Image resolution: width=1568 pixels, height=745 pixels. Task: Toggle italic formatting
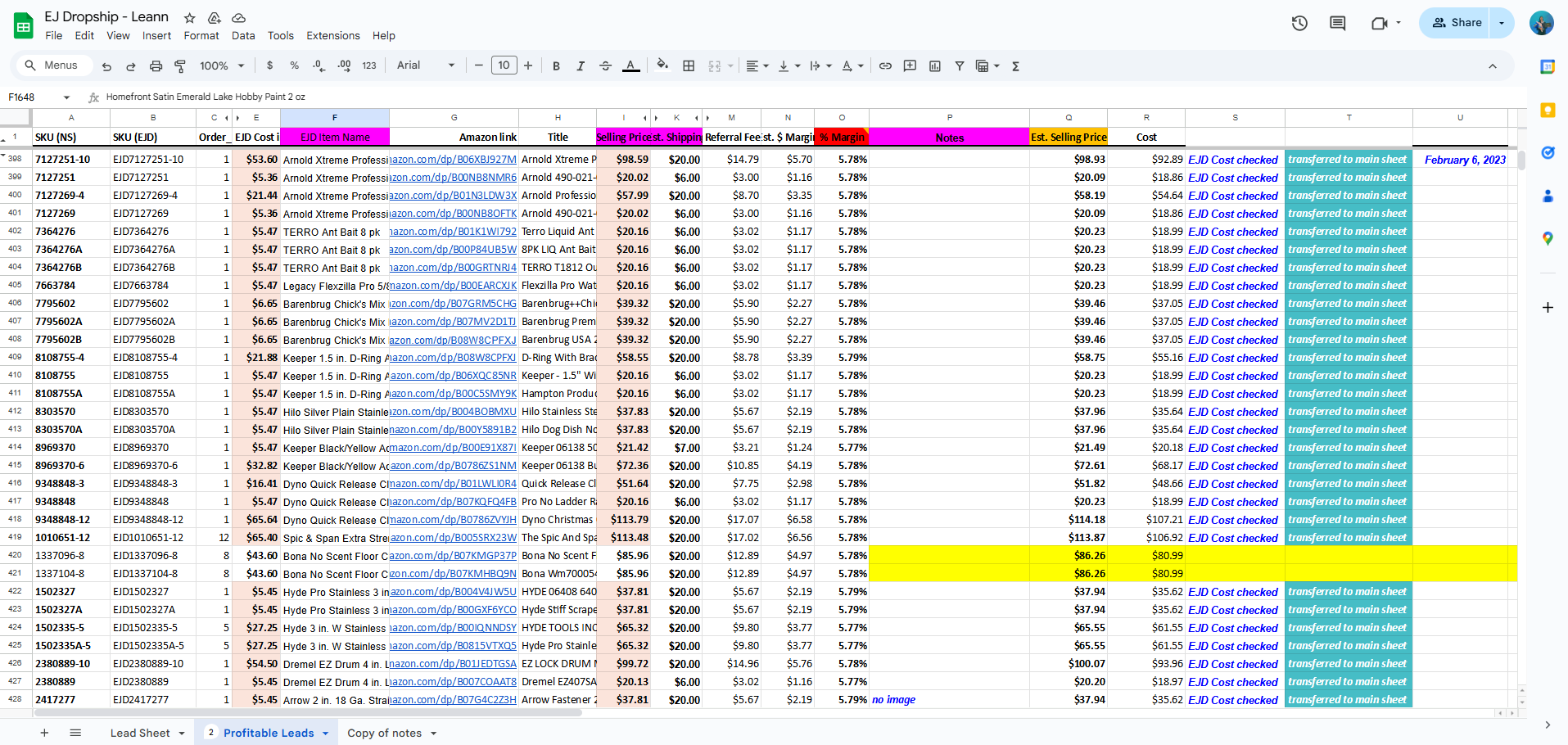[581, 66]
